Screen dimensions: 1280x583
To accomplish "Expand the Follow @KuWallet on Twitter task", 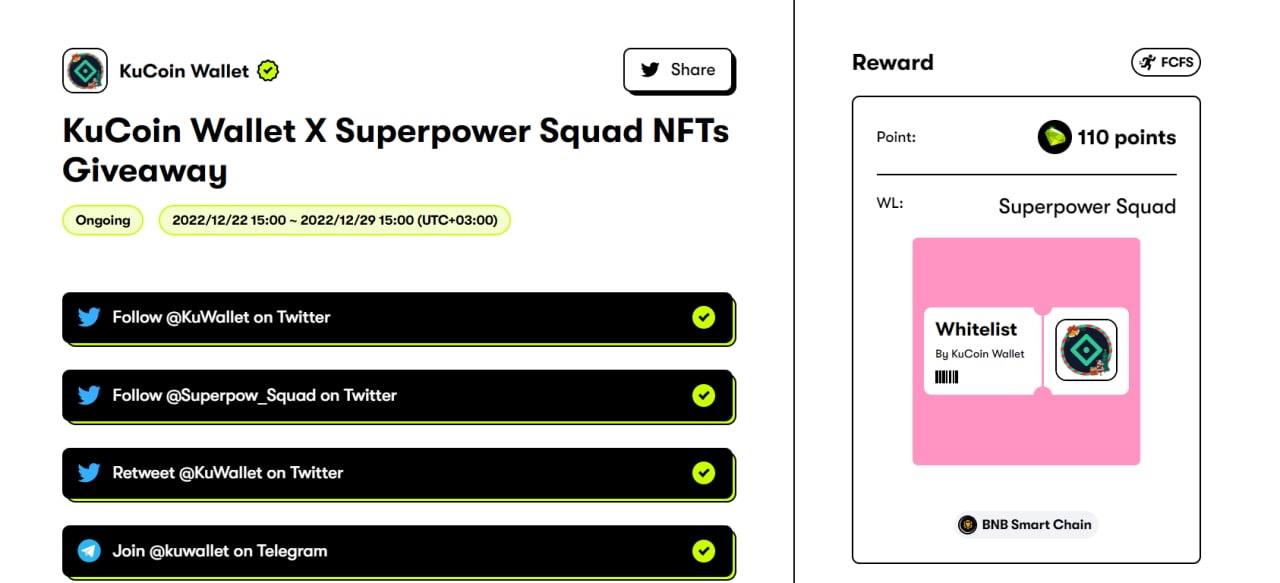I will tap(400, 317).
